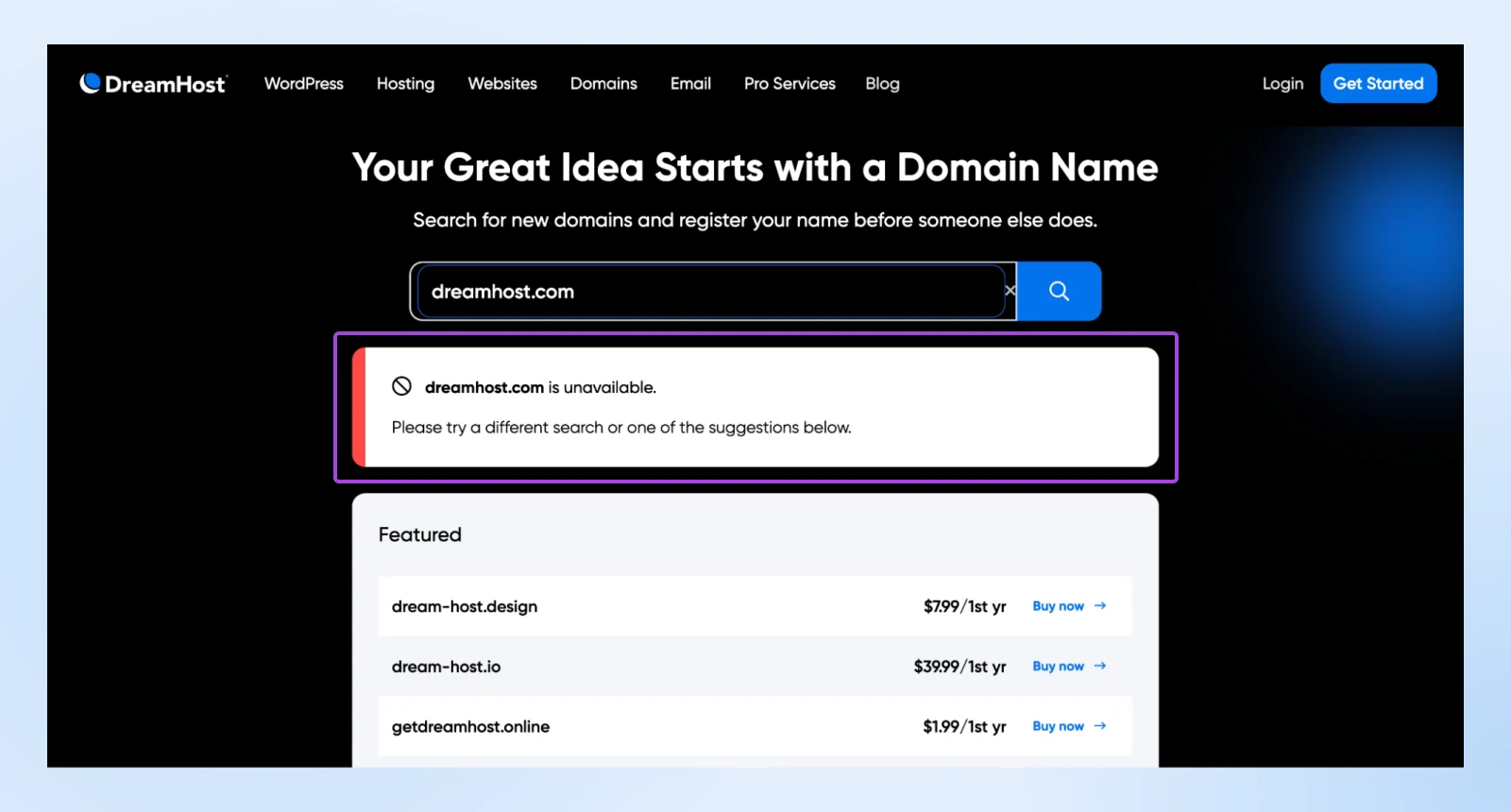1511x812 pixels.
Task: Go to the Blog page
Action: 882,84
